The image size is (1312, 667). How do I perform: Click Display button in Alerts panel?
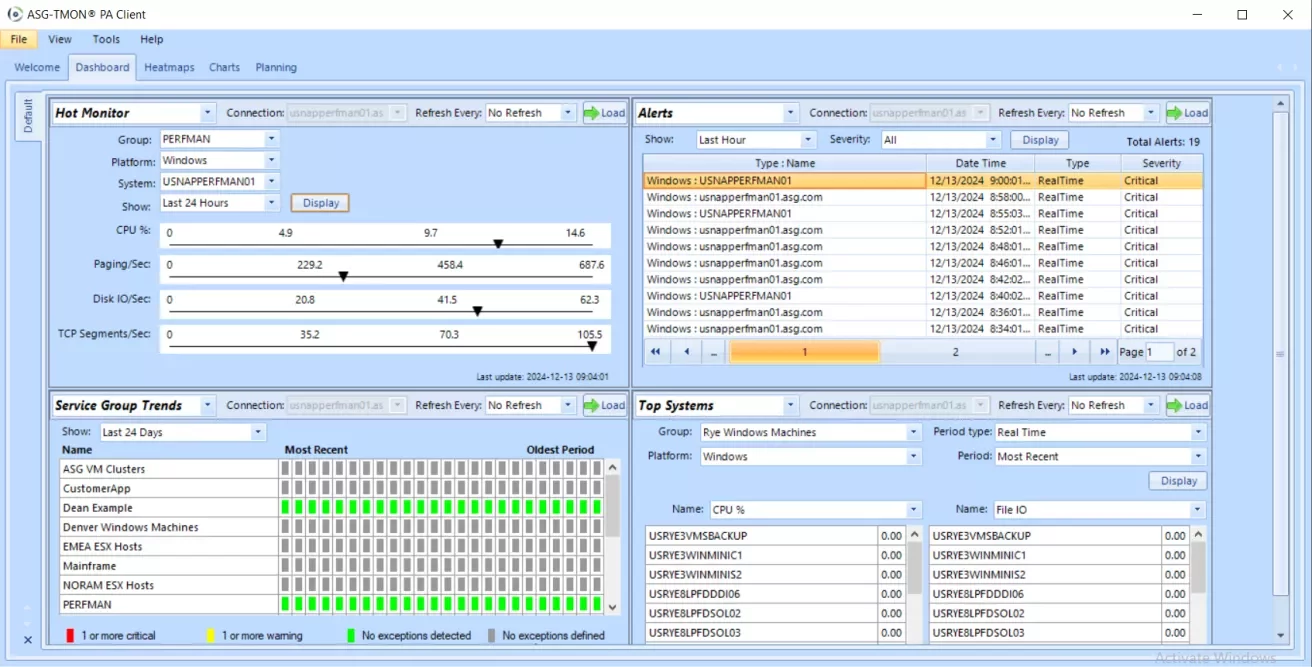[1040, 140]
